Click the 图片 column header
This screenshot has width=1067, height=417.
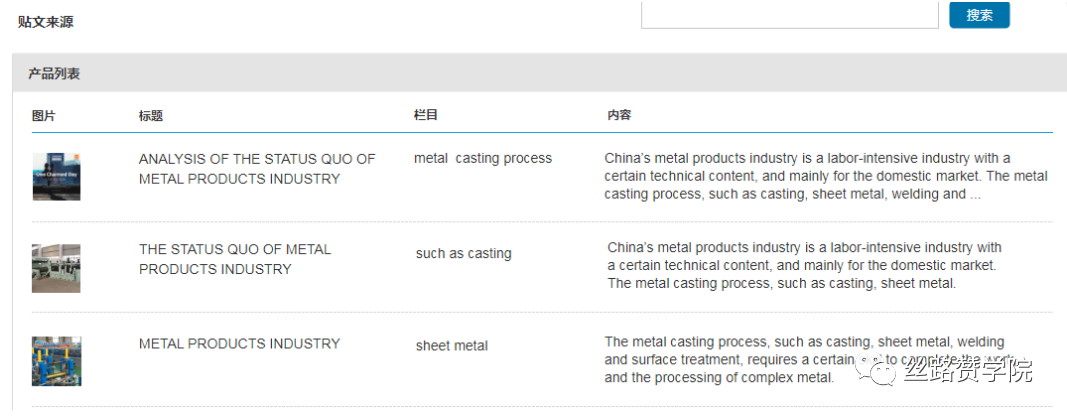coord(44,116)
